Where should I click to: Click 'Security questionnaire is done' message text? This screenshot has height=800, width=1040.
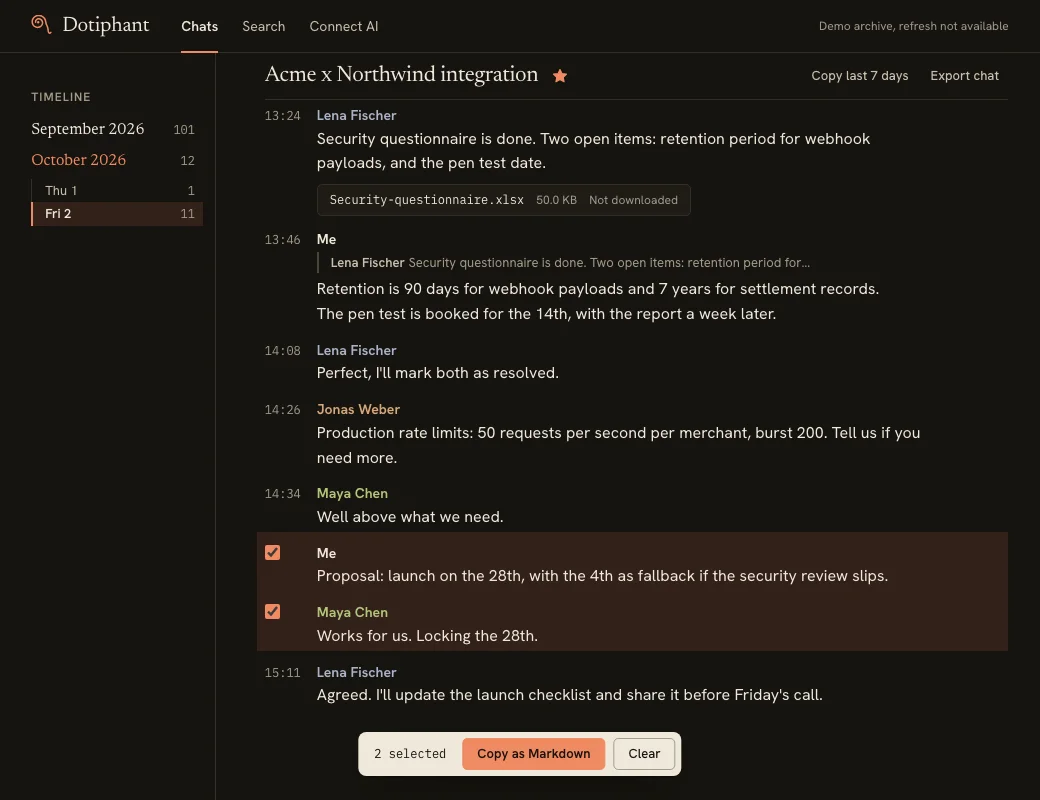pos(594,151)
